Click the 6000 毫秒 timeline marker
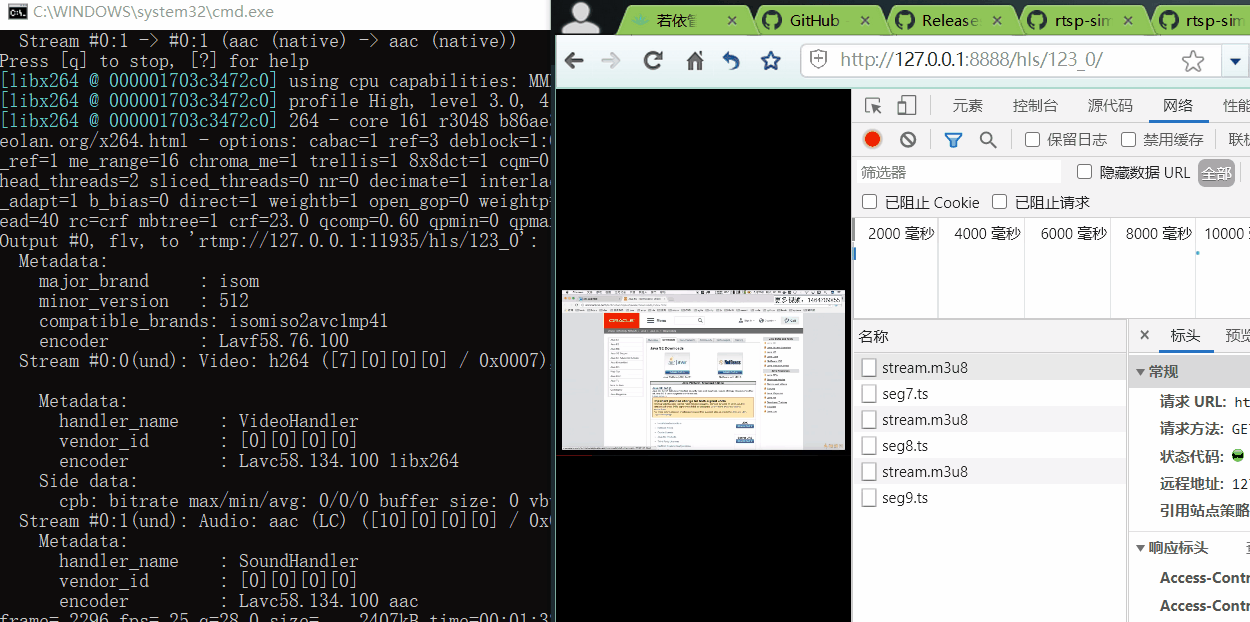 click(1073, 234)
